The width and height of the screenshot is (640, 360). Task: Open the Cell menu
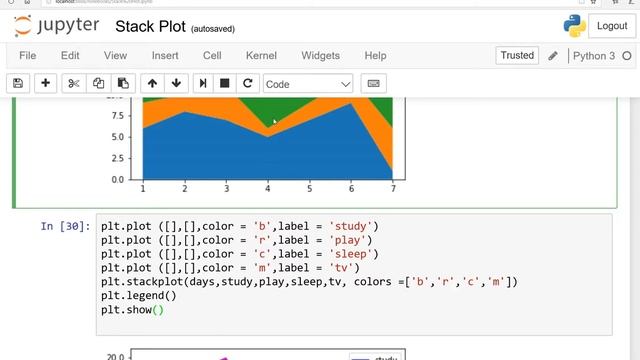point(212,56)
